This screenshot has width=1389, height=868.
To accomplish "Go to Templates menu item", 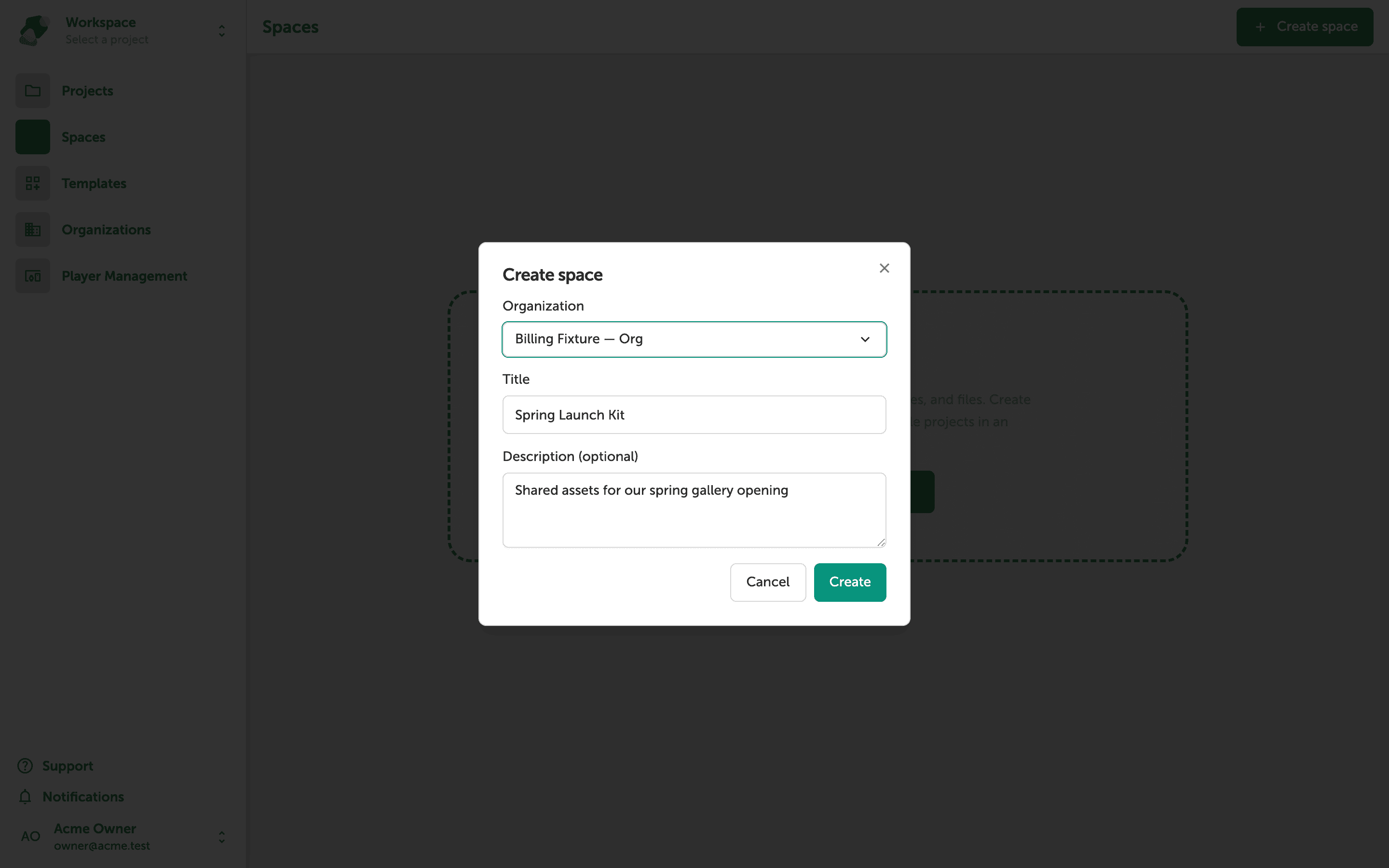I will 94,183.
